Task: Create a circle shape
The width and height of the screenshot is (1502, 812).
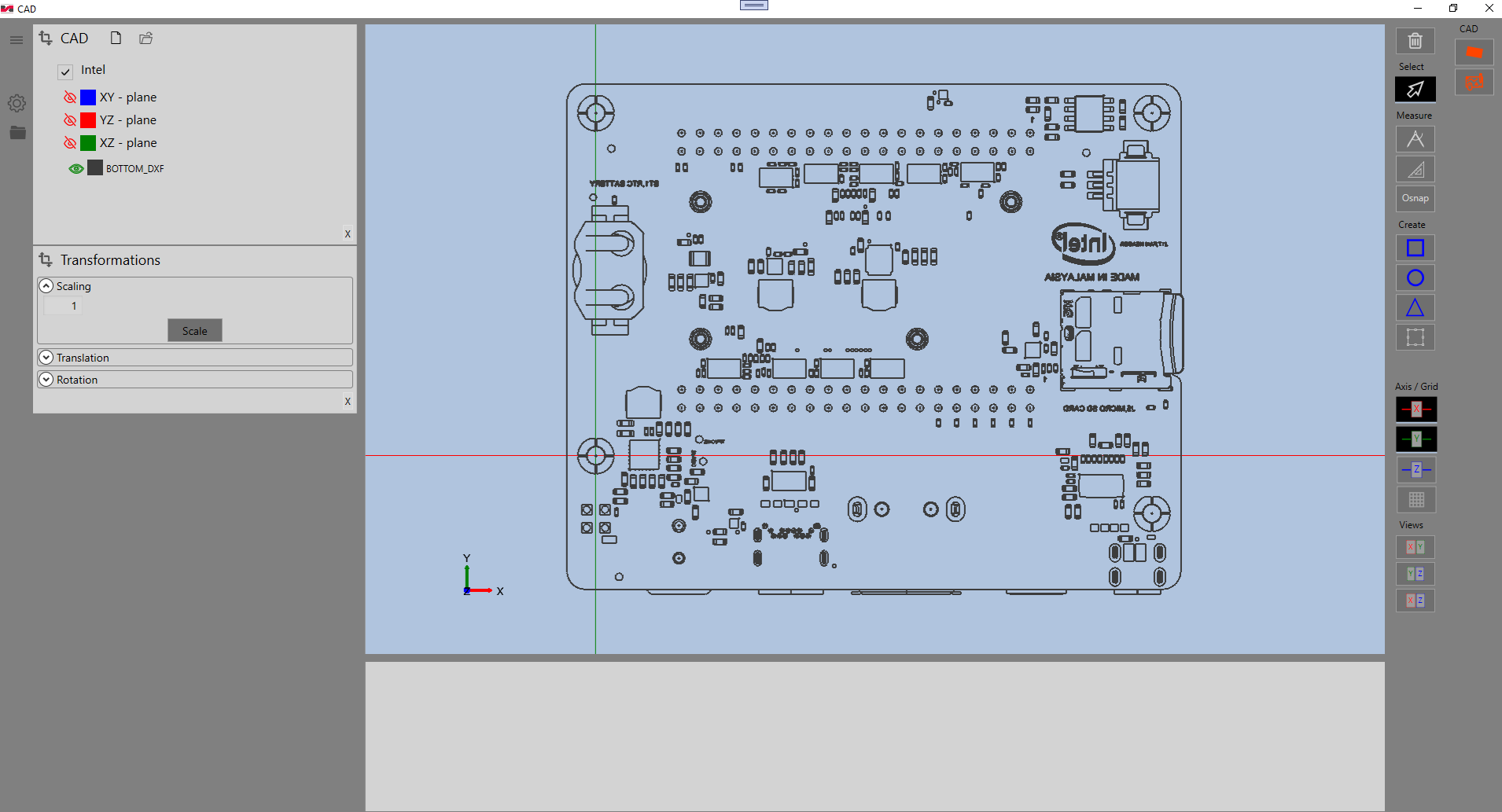Action: tap(1415, 277)
